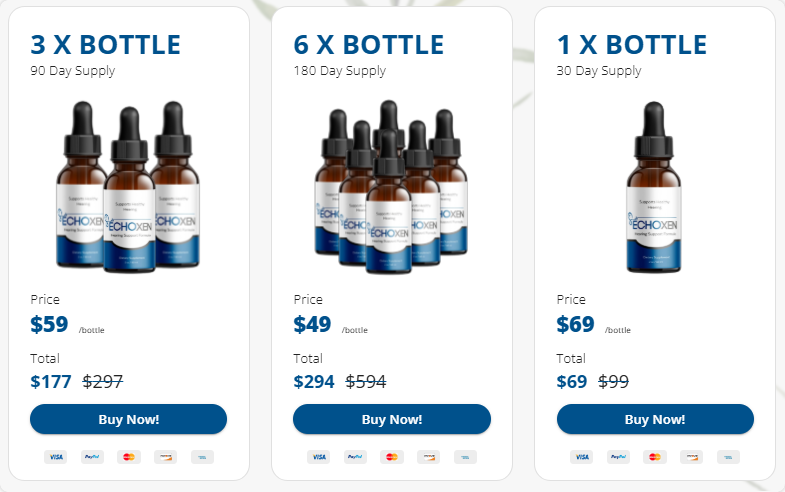Click Buy Now for 6 bottle package
Screen dimensions: 785x492
coord(391,419)
